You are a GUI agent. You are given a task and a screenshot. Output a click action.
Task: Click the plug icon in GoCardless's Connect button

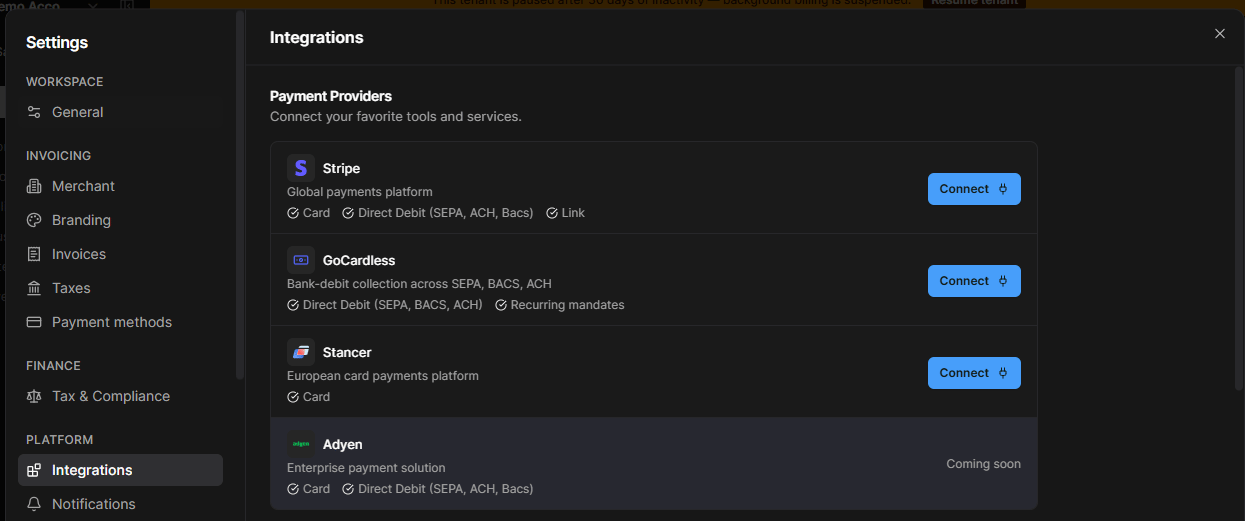(x=1003, y=281)
